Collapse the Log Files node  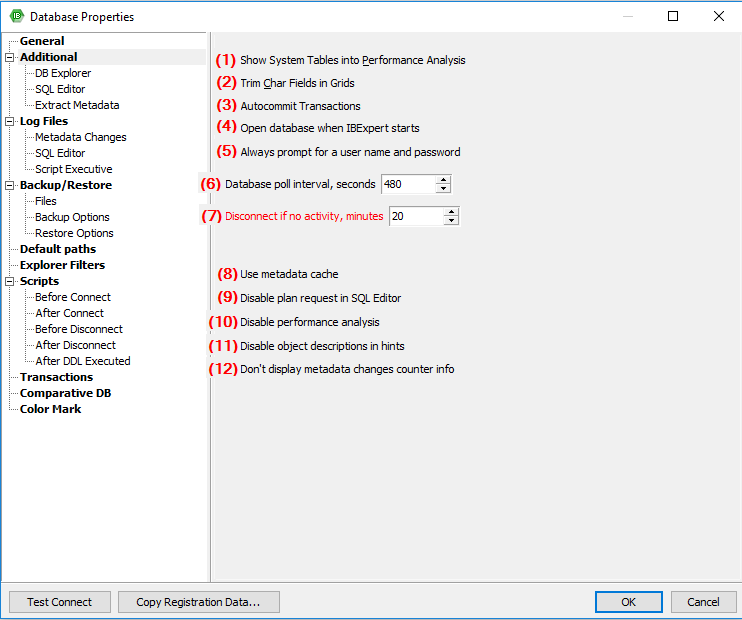pyautogui.click(x=9, y=121)
